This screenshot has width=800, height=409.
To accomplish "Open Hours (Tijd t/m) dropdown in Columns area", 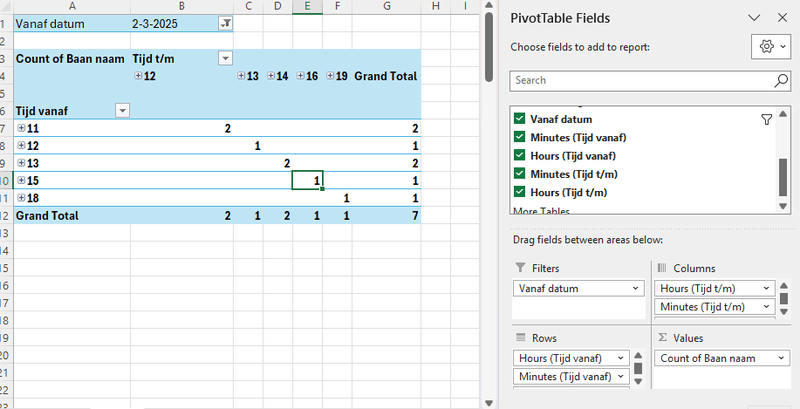I will click(766, 288).
